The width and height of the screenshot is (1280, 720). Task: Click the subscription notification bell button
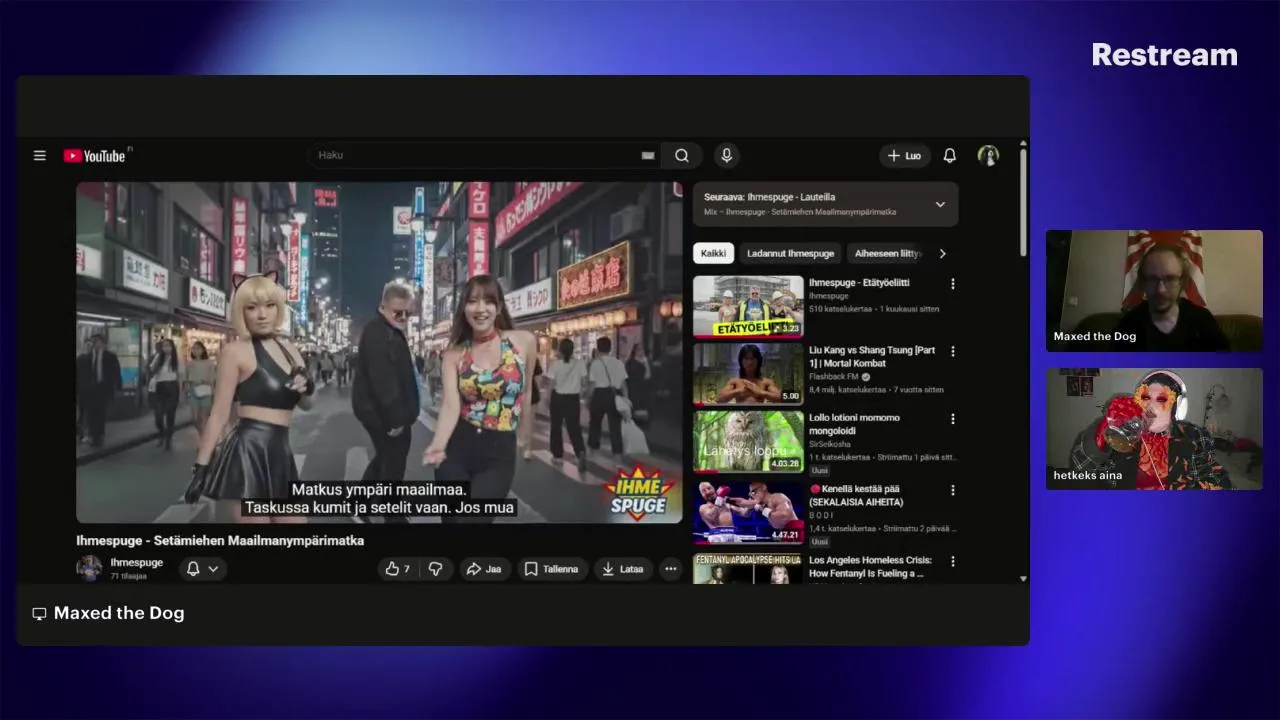[x=193, y=569]
